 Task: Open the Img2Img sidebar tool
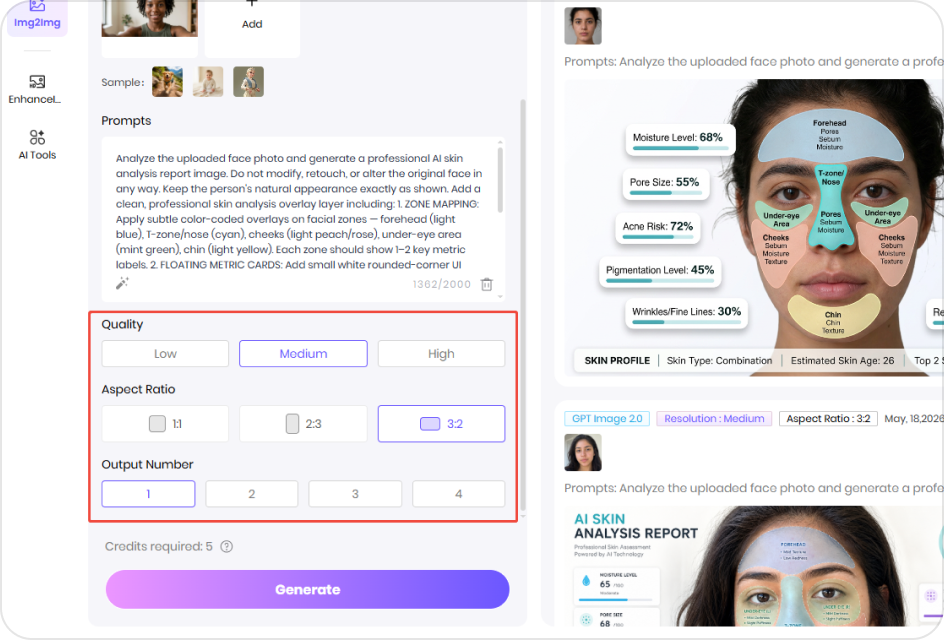pos(37,17)
